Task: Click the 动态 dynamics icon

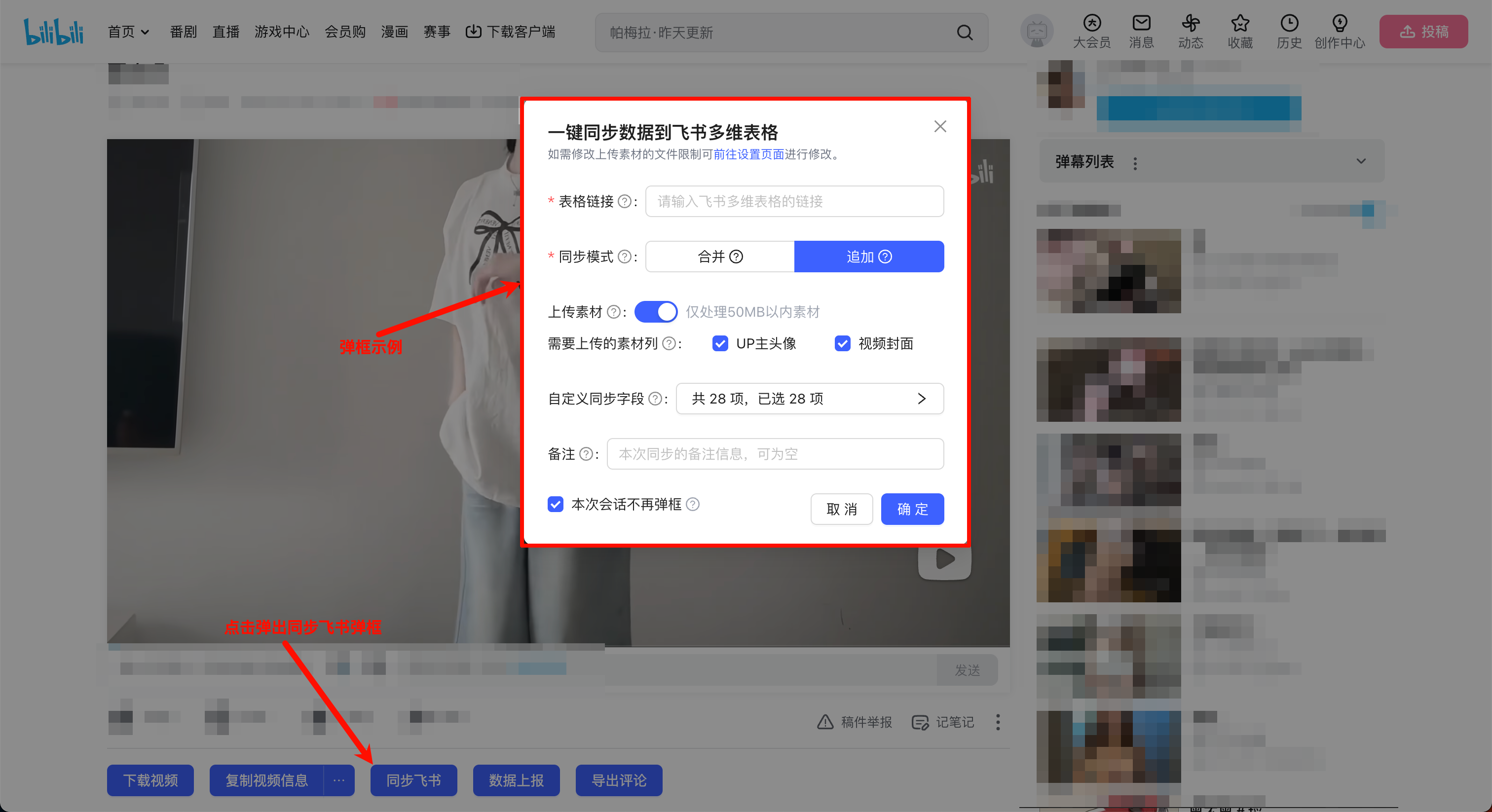Action: click(x=1190, y=24)
